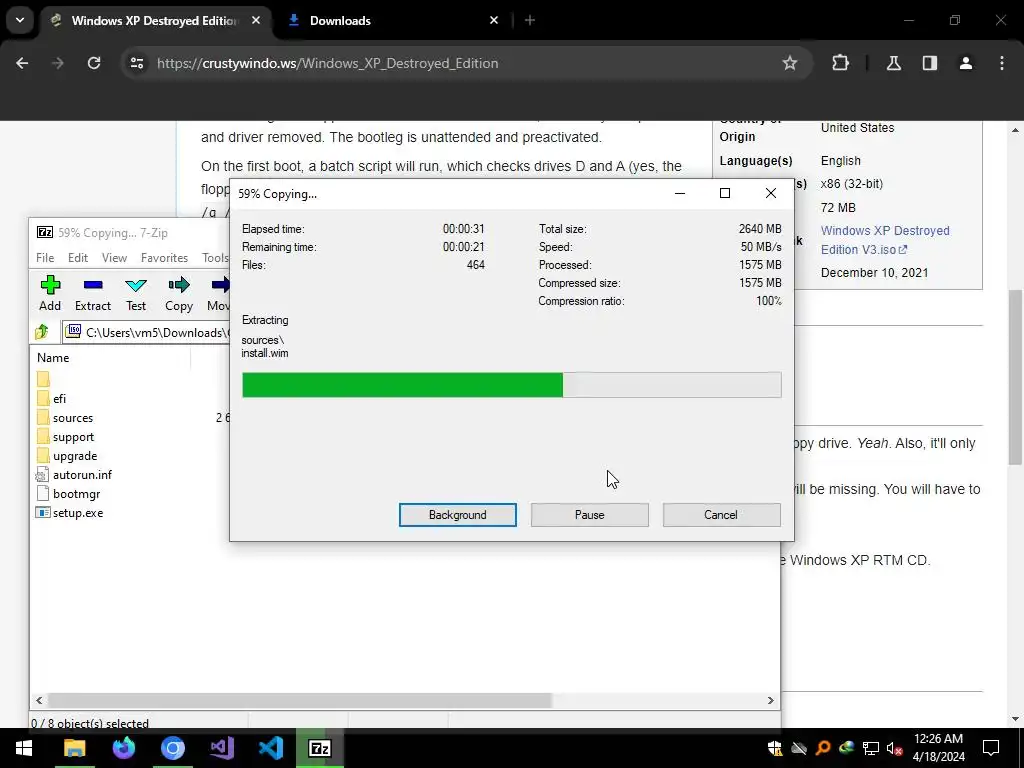This screenshot has height=768, width=1024.
Task: Open the View menu in 7-Zip
Action: pyautogui.click(x=114, y=258)
